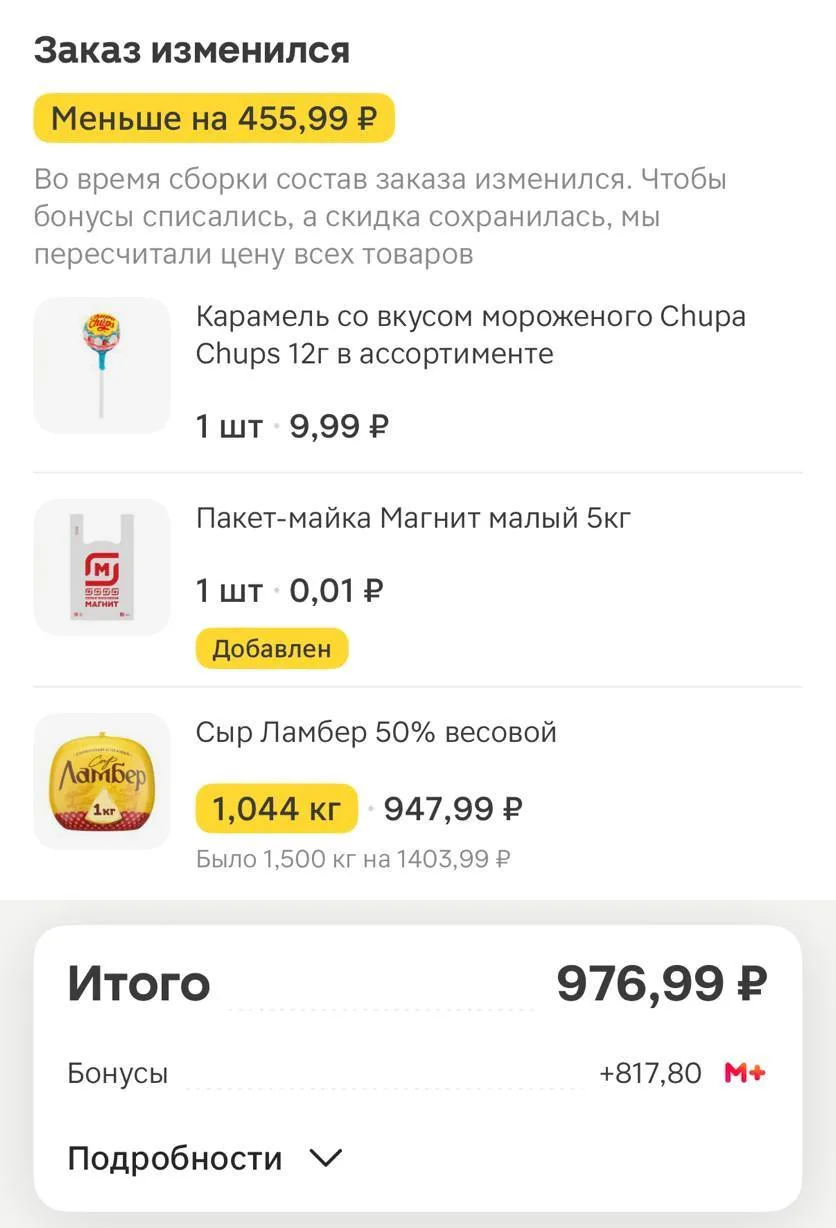836x1228 pixels.
Task: Tap the Бонусы row label
Action: [117, 1074]
